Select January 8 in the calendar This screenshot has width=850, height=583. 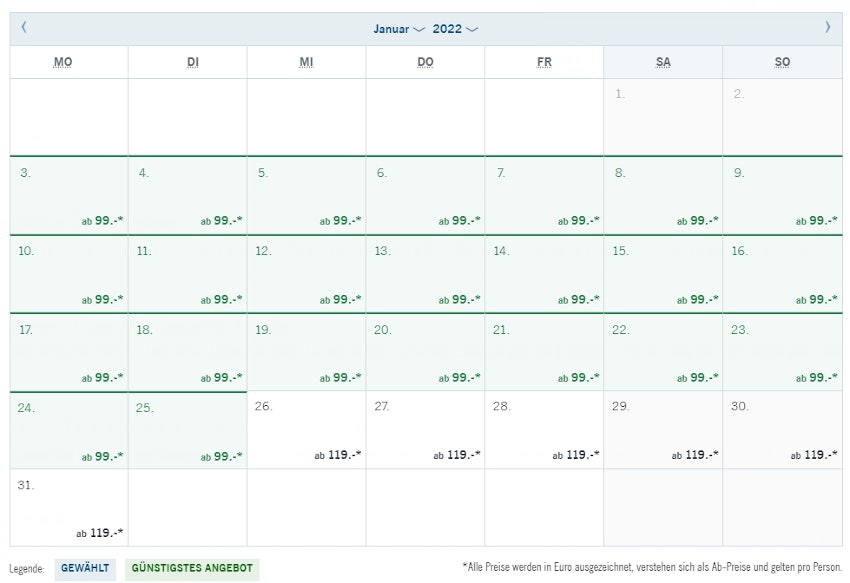[x=663, y=195]
